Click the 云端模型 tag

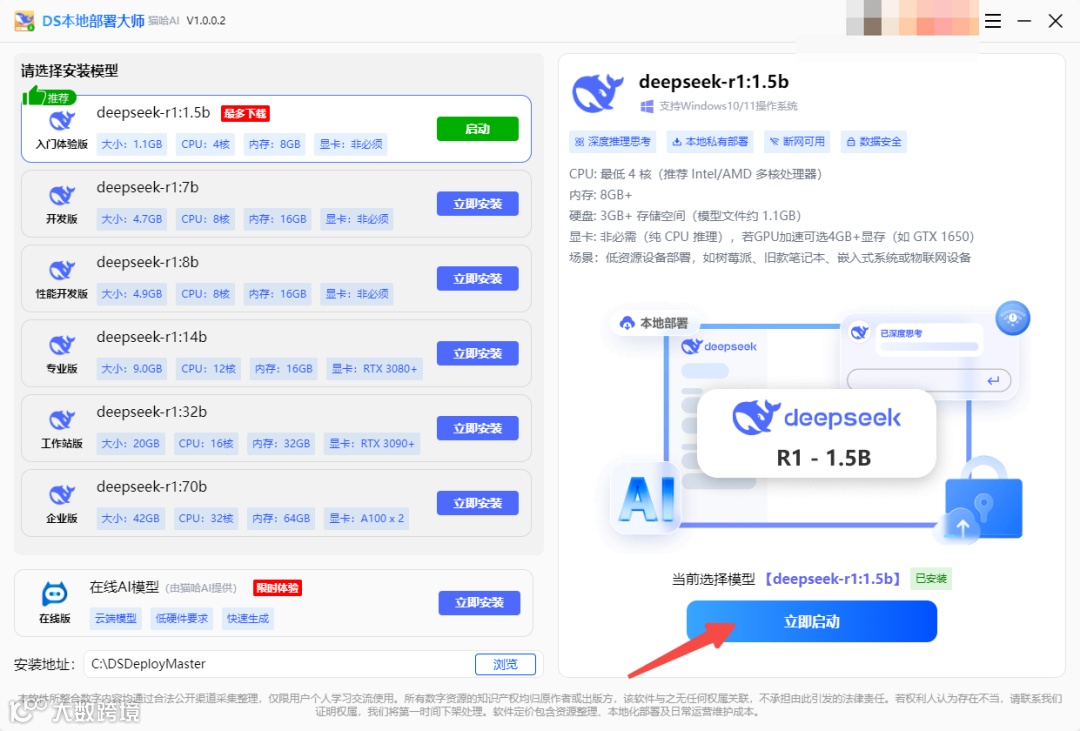point(116,618)
